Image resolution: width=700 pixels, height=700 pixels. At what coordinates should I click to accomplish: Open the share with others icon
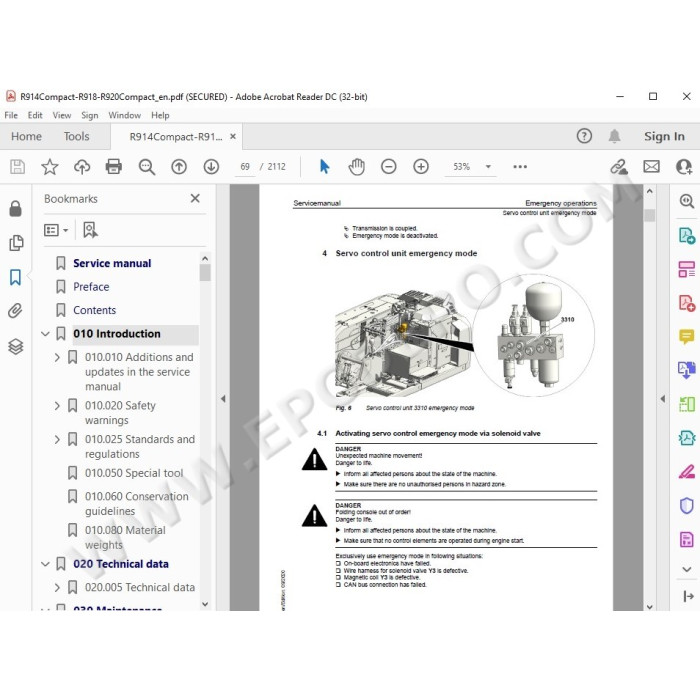pos(684,167)
